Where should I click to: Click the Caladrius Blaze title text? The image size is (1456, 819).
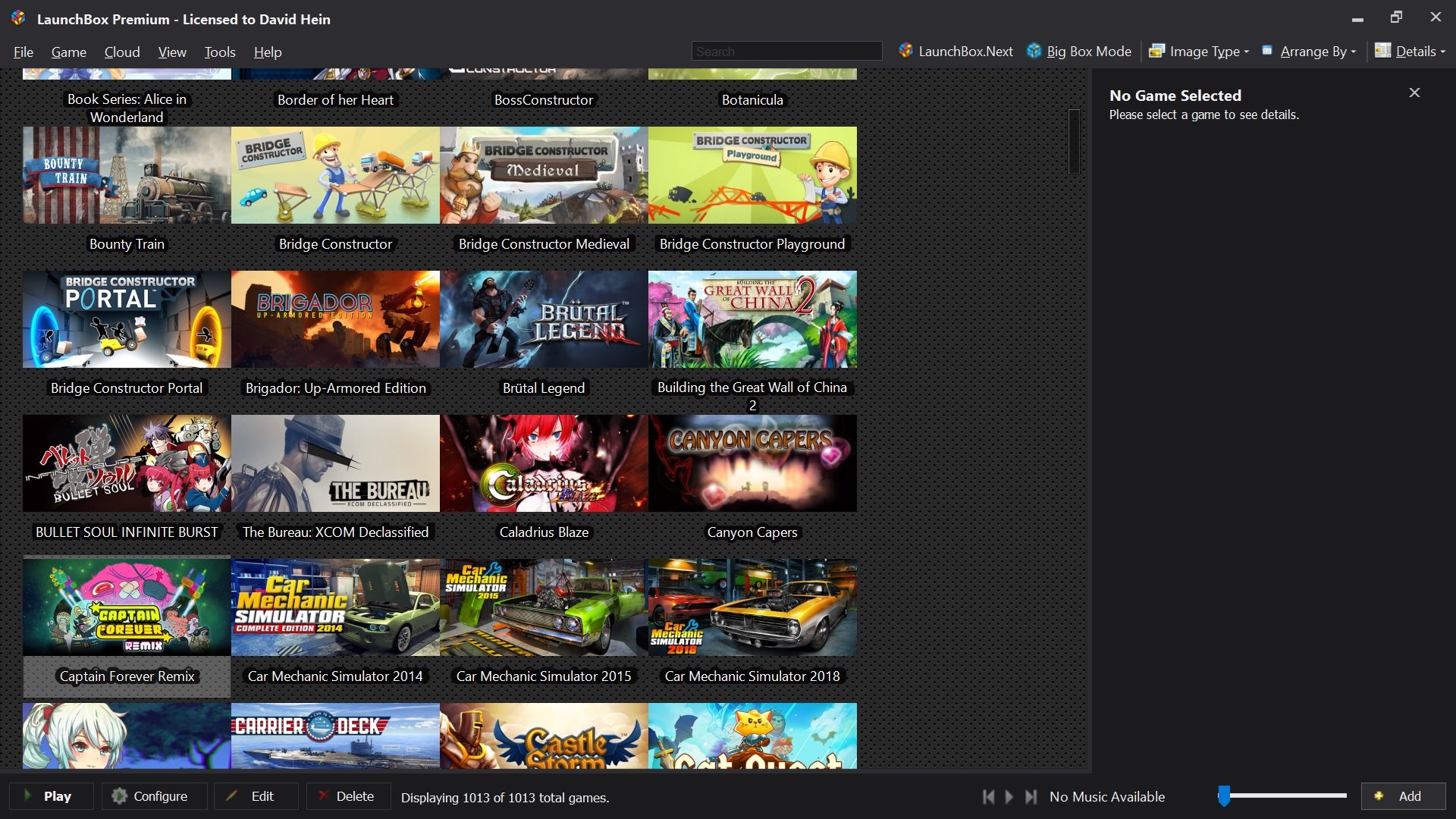544,532
